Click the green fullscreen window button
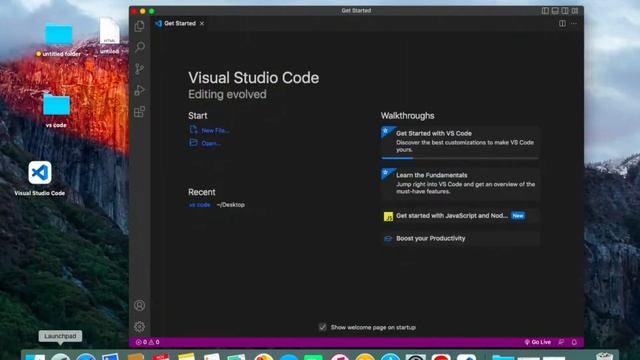Viewport: 640px width, 360px height. click(x=151, y=11)
